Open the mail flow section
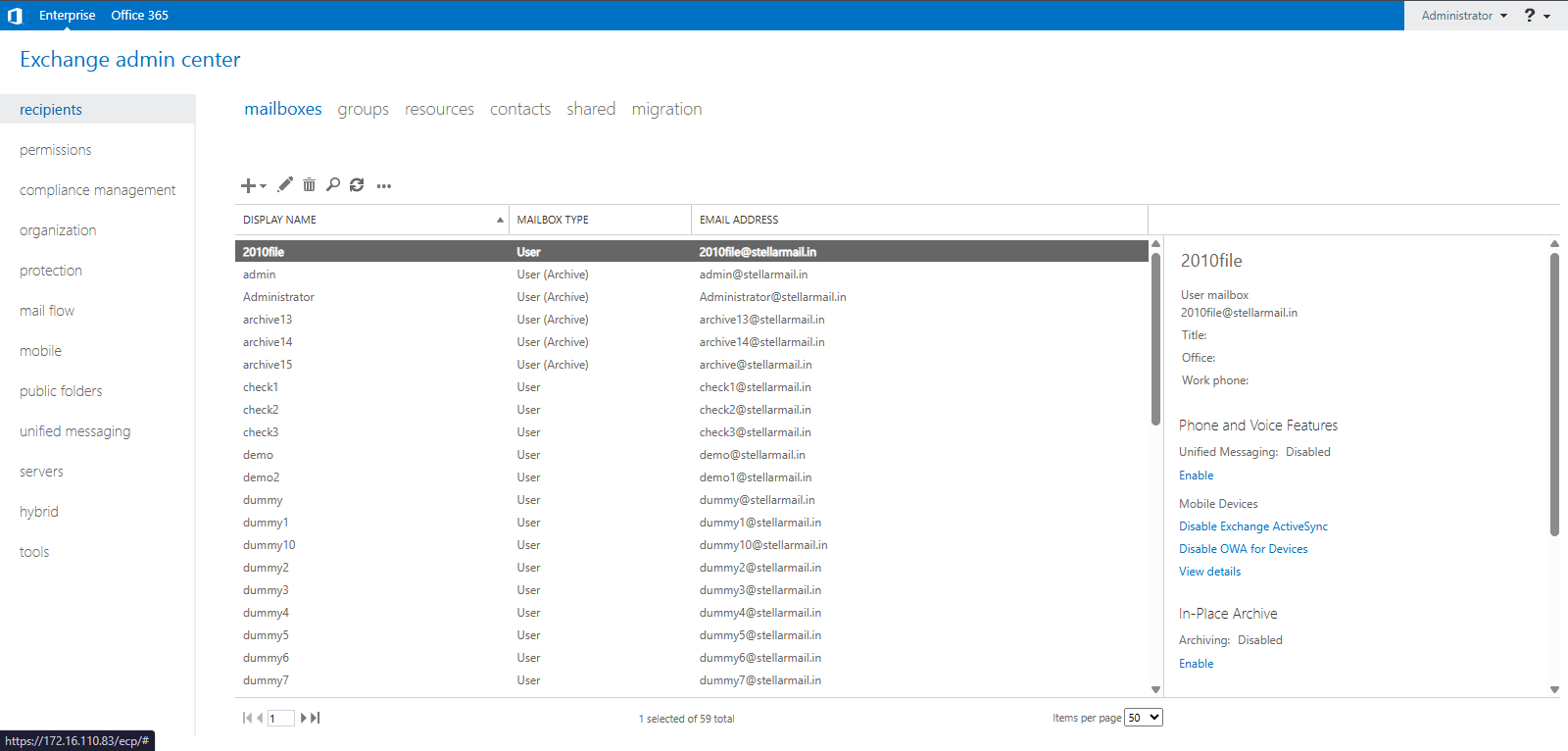The width and height of the screenshot is (1568, 751). (47, 311)
